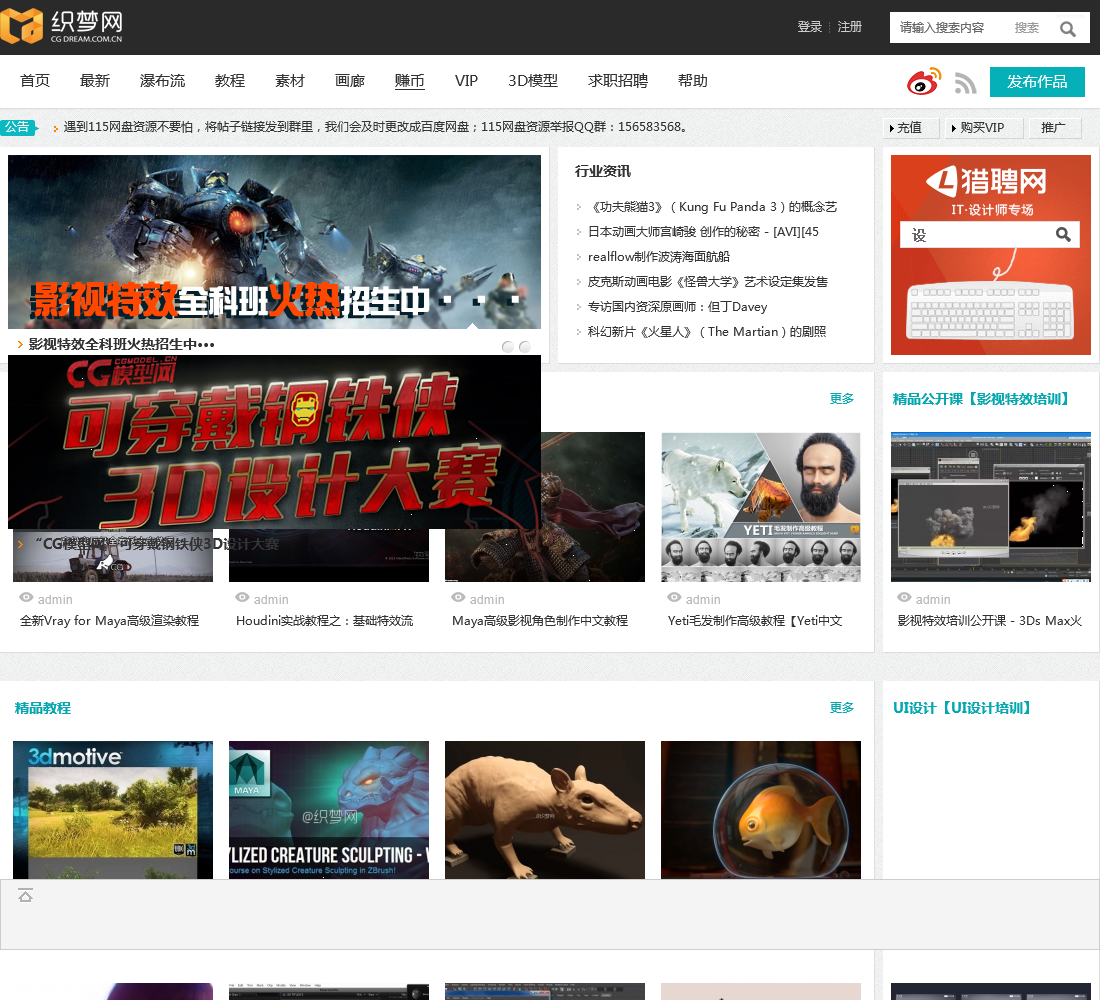The width and height of the screenshot is (1100, 1000).
Task: Open the Creature Sculpting Maya tutorial thumbnail
Action: coord(329,810)
